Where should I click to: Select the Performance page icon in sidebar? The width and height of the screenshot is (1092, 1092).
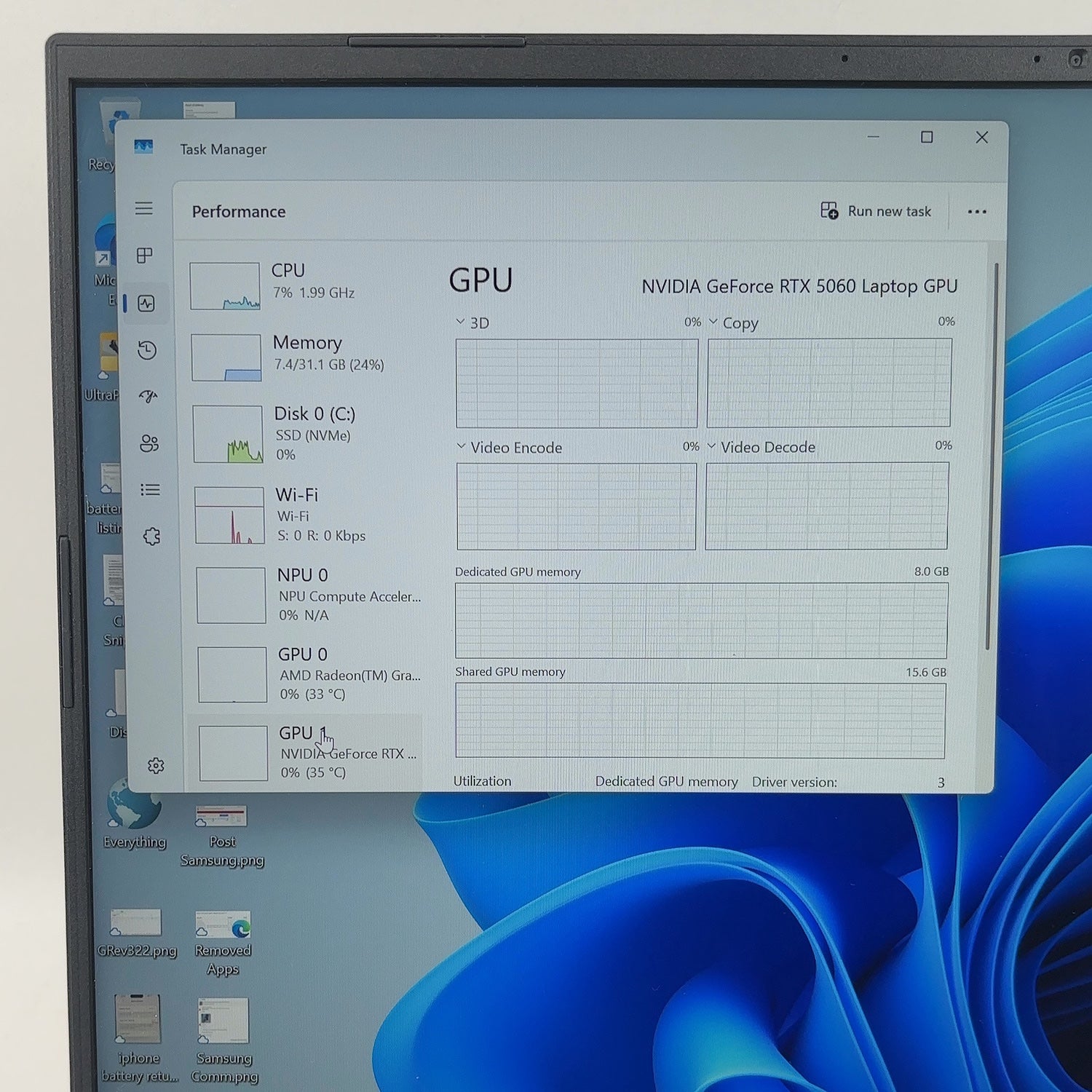(146, 304)
